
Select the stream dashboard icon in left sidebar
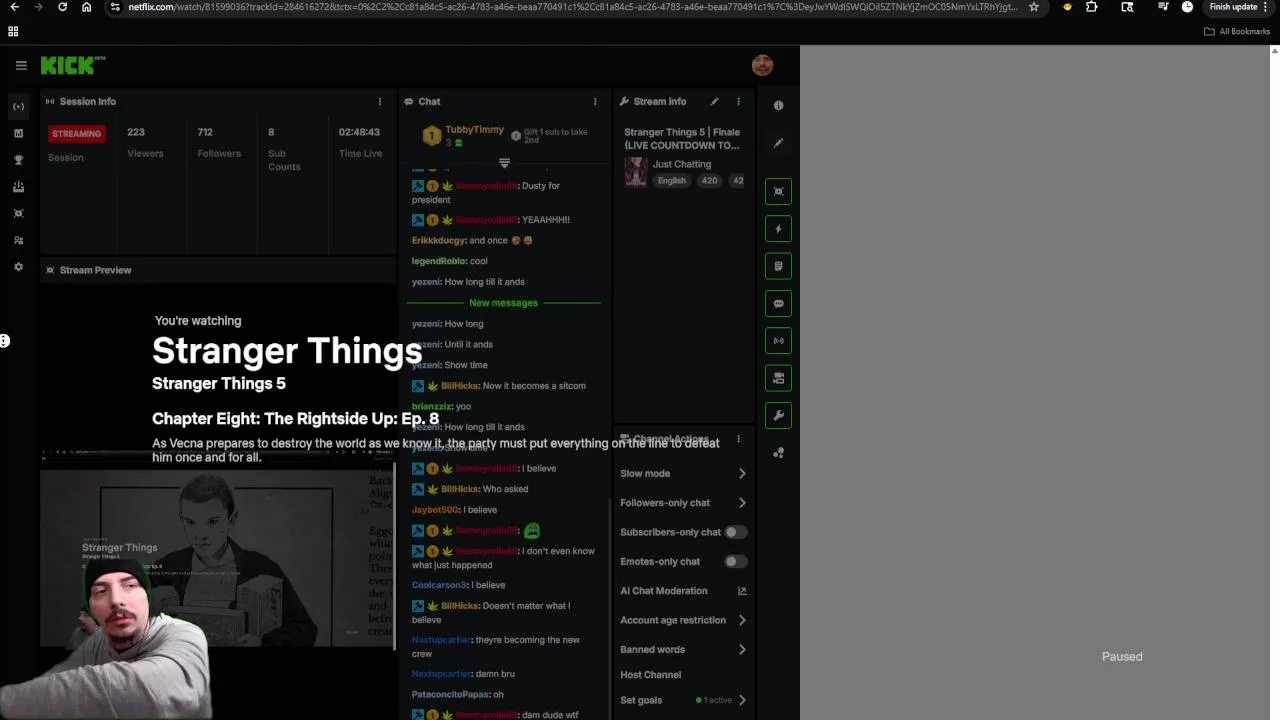point(18,106)
